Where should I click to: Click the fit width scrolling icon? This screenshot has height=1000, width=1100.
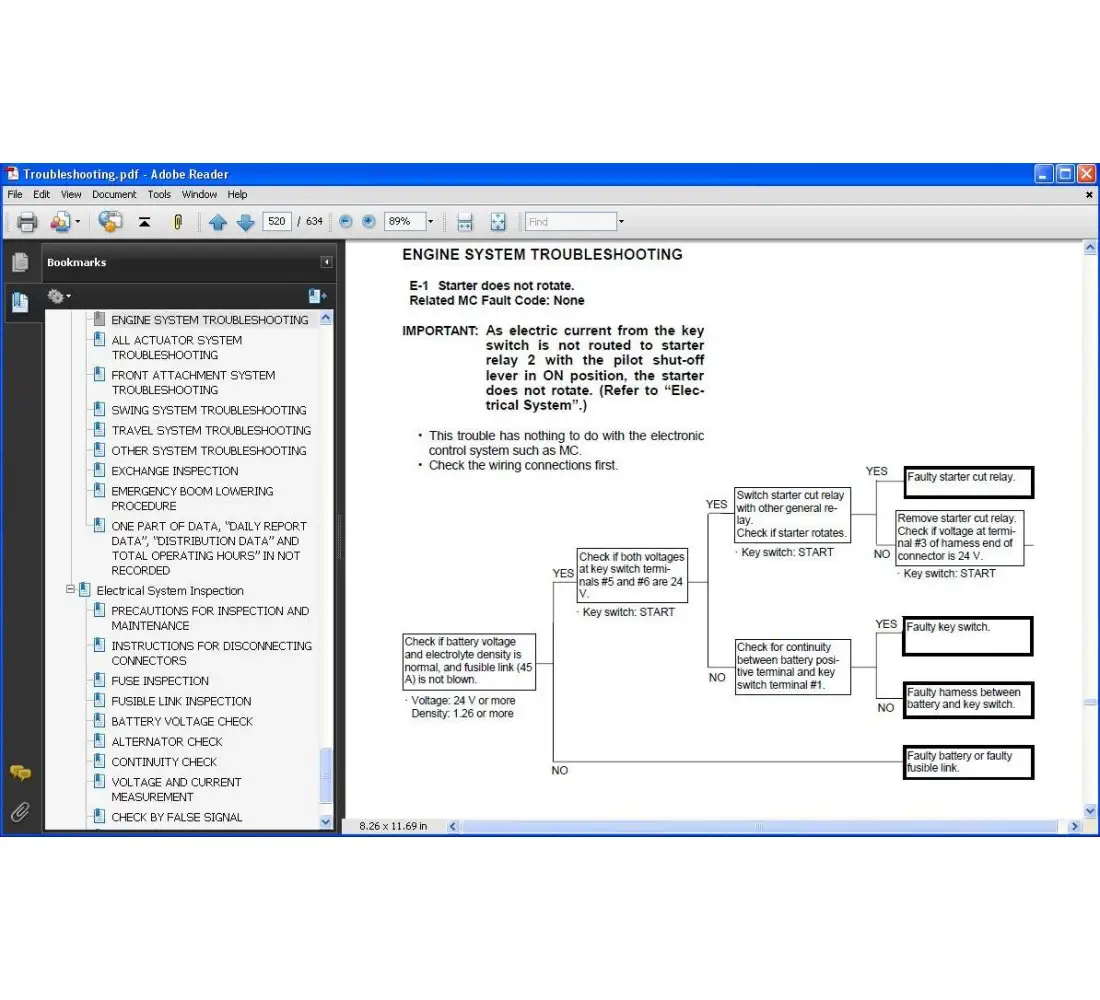pos(464,222)
